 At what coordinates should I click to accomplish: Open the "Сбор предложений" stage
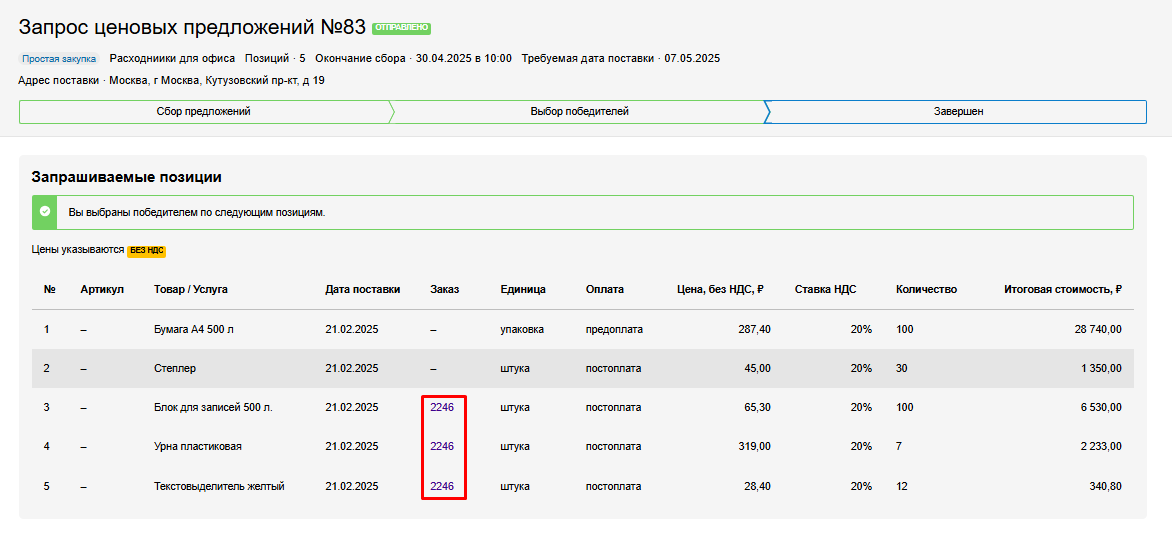pyautogui.click(x=203, y=112)
